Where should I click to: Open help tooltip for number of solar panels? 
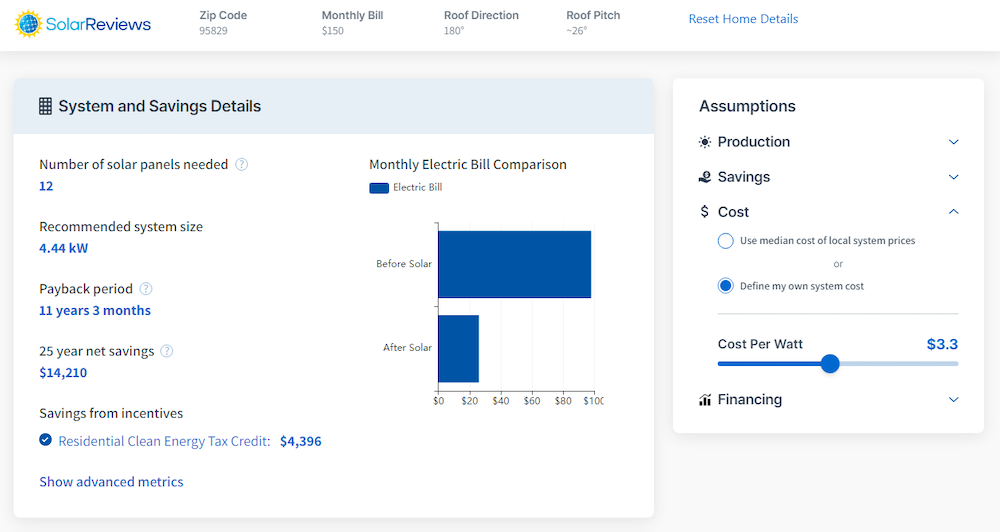[x=242, y=164]
